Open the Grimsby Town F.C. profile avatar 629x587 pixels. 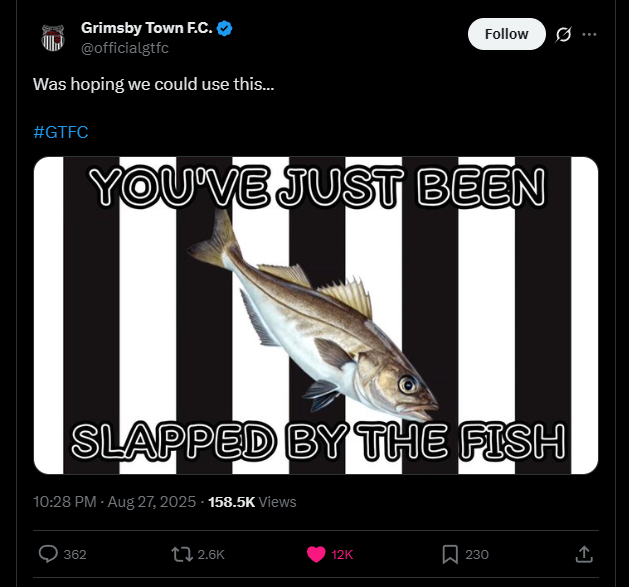(x=52, y=37)
